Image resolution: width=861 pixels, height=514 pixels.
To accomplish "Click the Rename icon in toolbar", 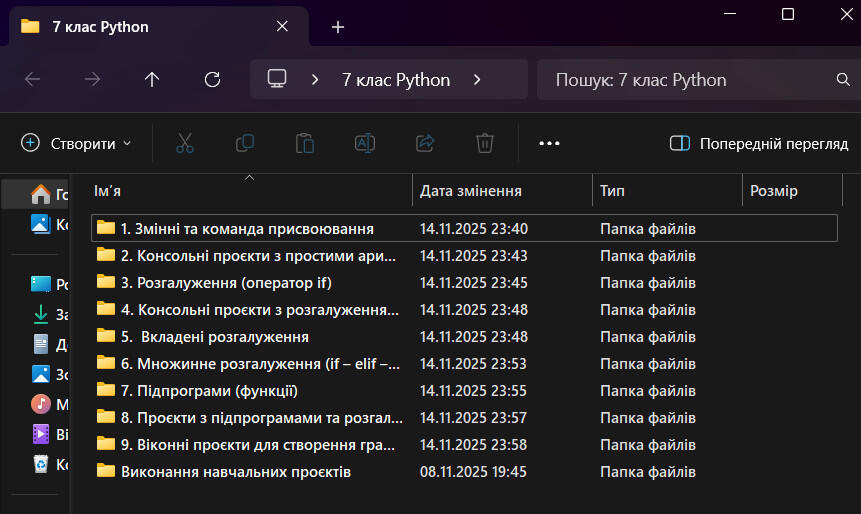I will click(365, 143).
